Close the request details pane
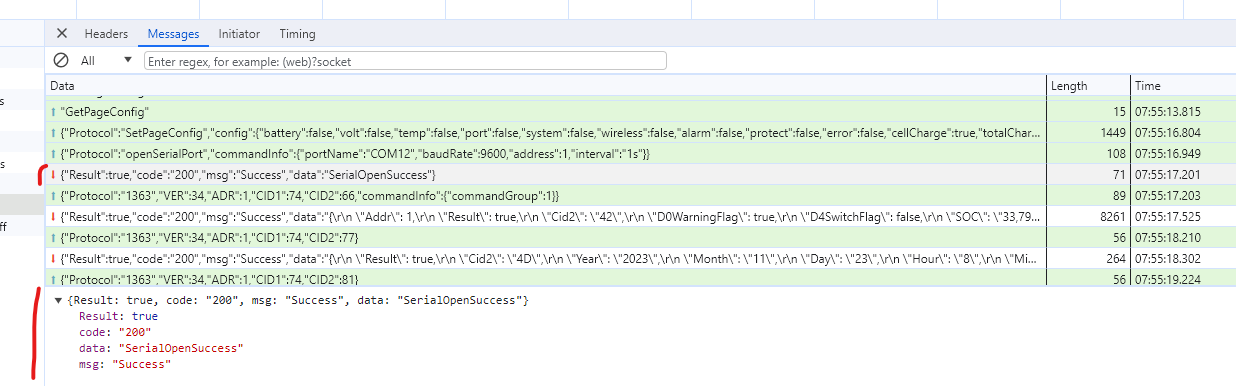Viewport: 1236px width, 386px height. tap(61, 34)
